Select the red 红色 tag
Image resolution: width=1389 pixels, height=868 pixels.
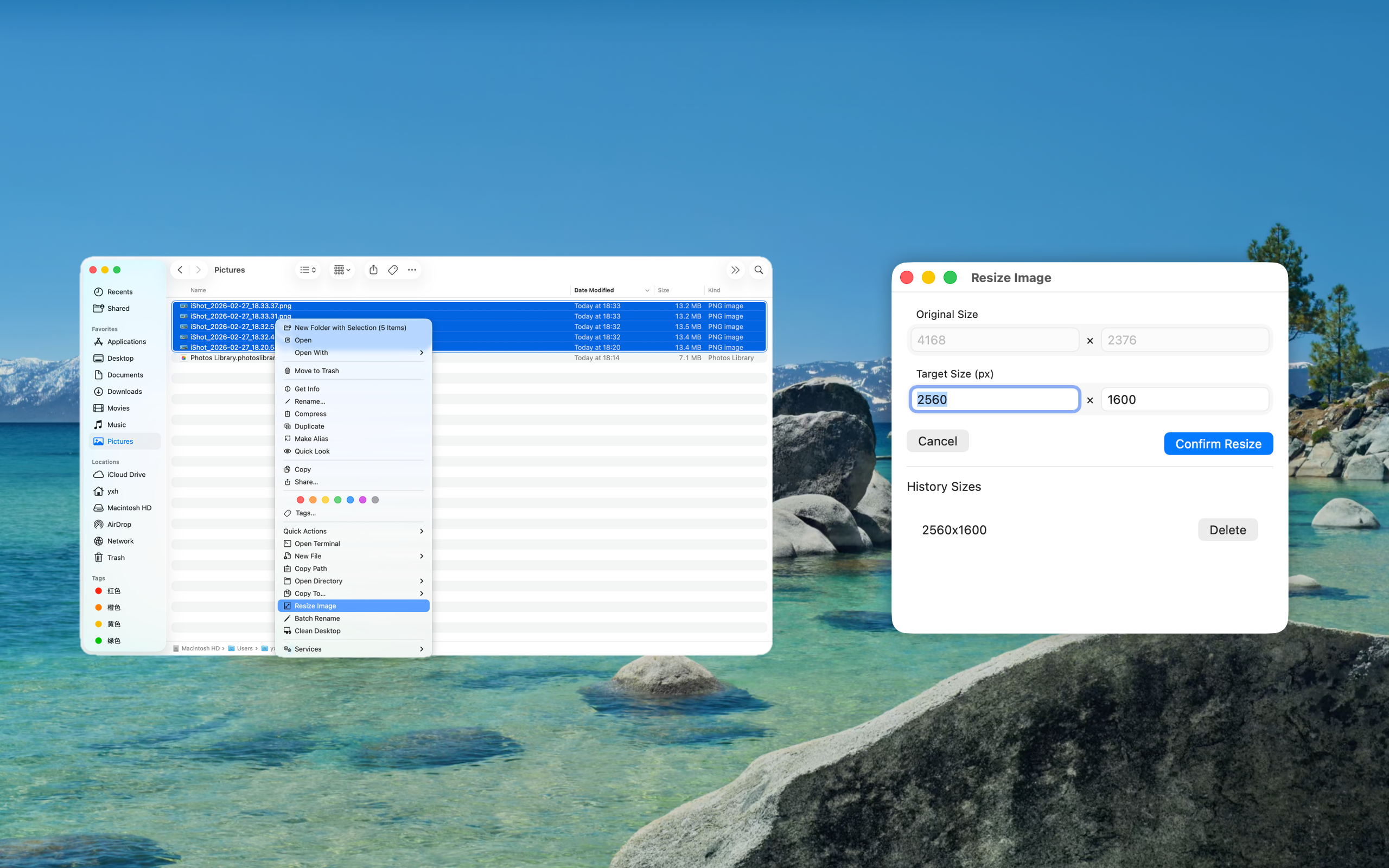tap(125, 591)
